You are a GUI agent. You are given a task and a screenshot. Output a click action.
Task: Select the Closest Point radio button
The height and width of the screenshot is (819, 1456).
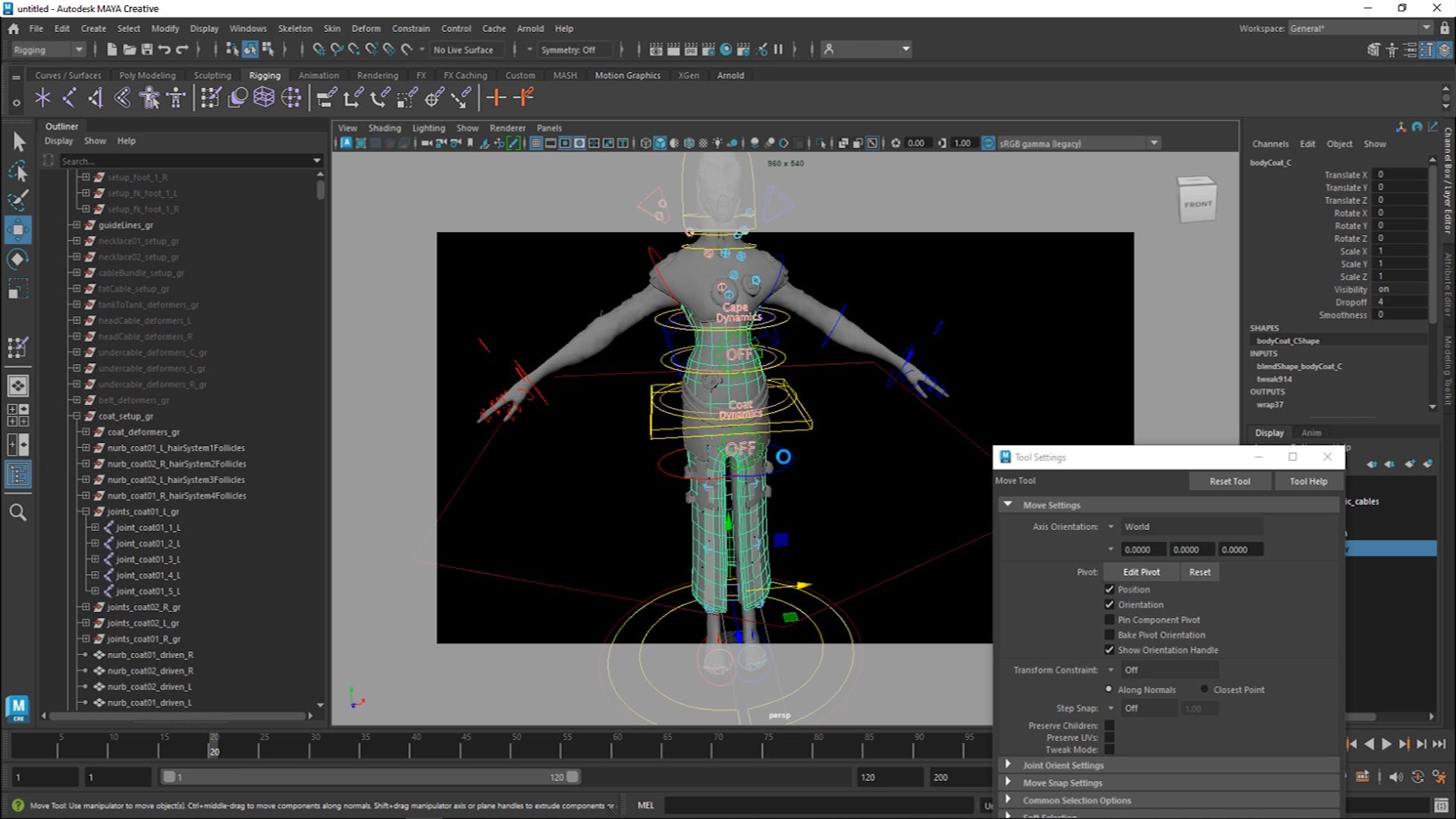click(1205, 689)
